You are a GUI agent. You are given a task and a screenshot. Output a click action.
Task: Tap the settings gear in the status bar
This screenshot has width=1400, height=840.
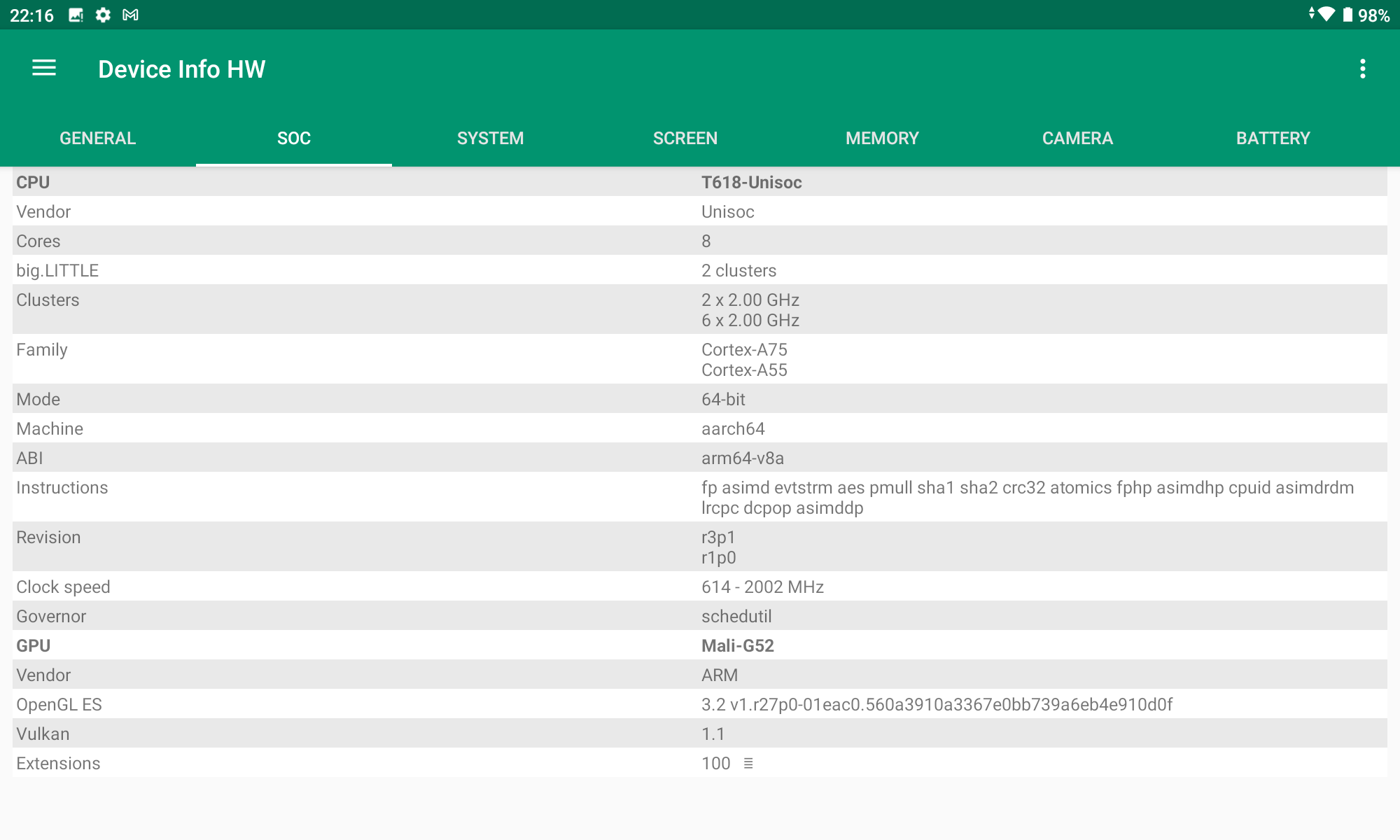tap(103, 15)
